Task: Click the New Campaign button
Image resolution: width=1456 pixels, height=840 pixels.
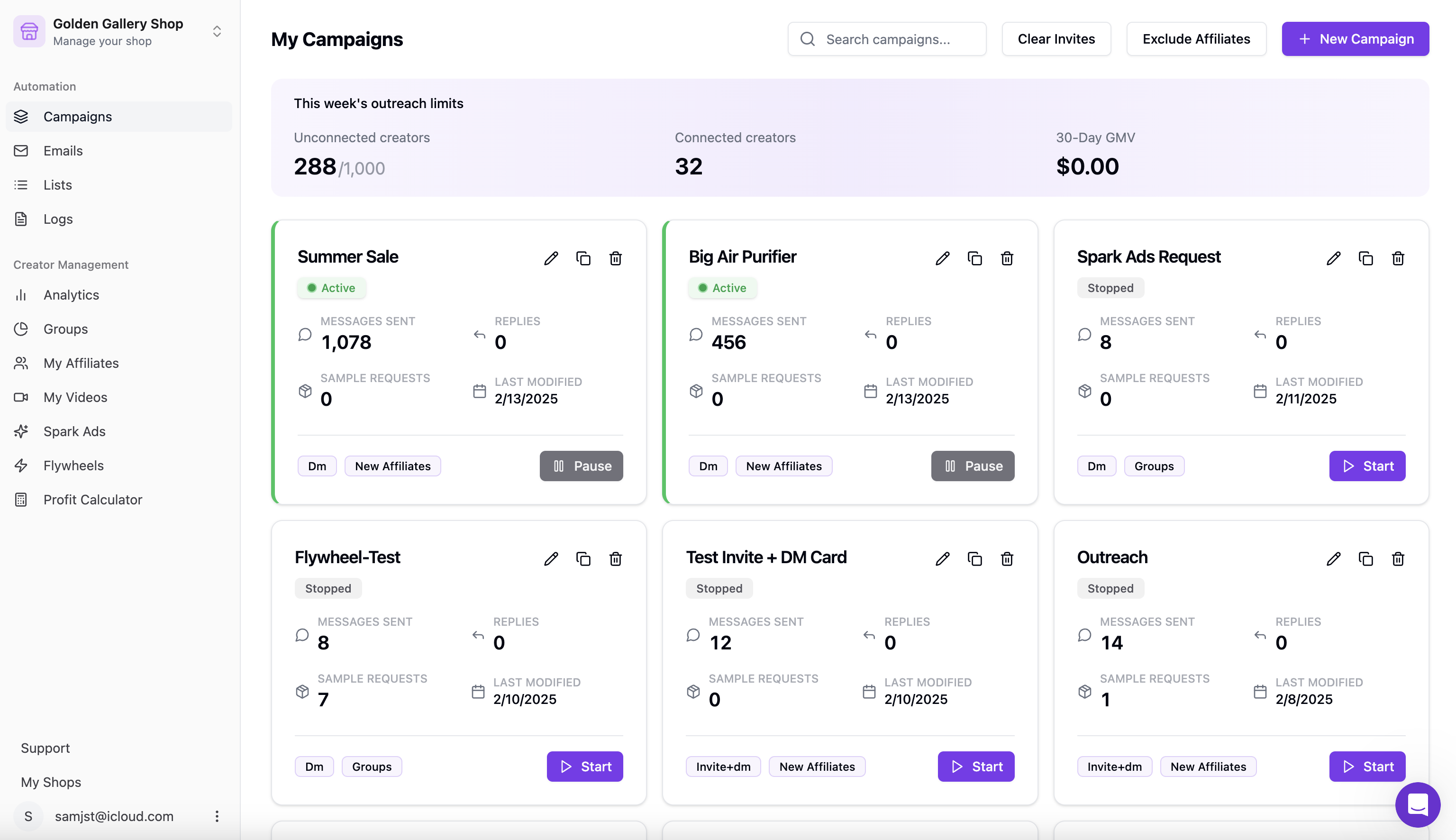Action: [x=1355, y=39]
